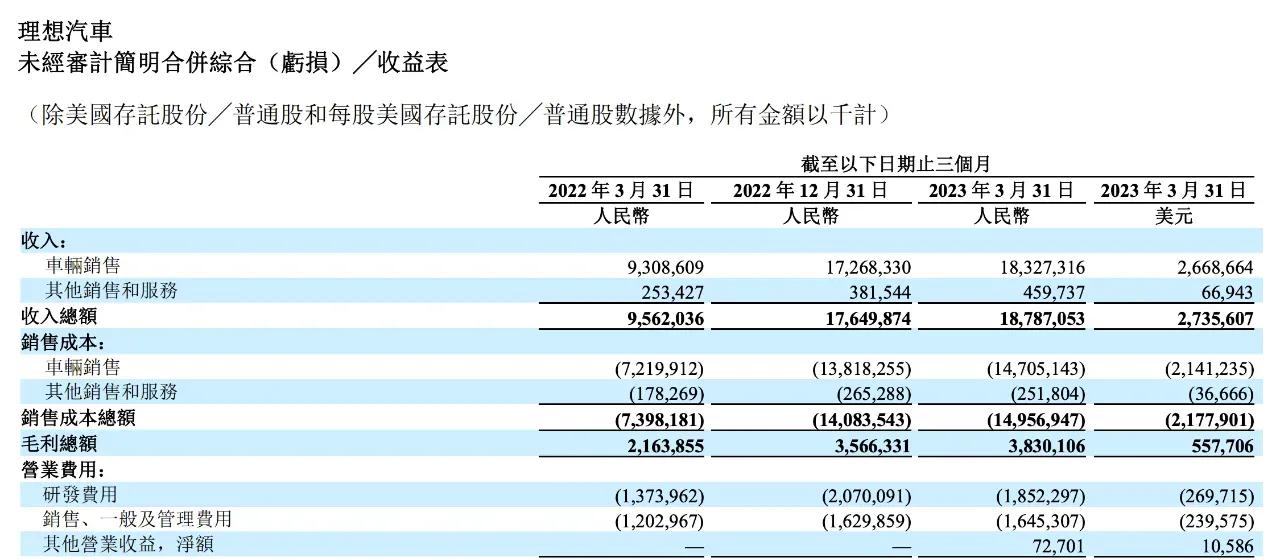Select the value 9,308,609
This screenshot has width=1280, height=560.
click(664, 267)
